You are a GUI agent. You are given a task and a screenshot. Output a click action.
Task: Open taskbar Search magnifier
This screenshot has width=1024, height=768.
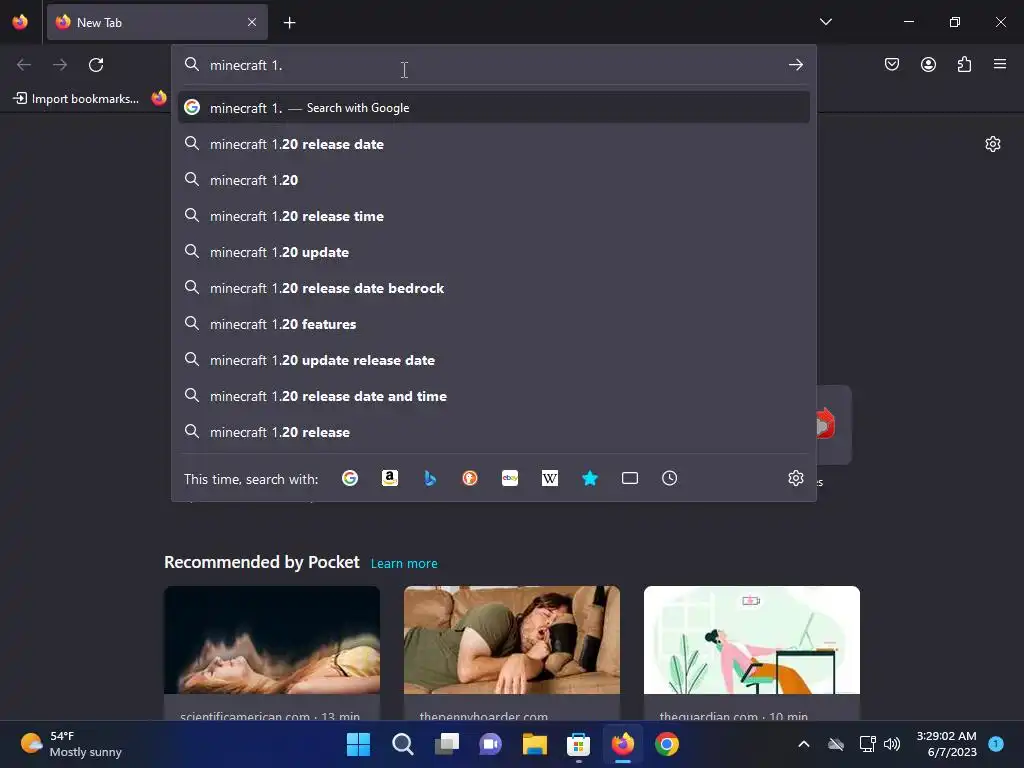tap(402, 744)
